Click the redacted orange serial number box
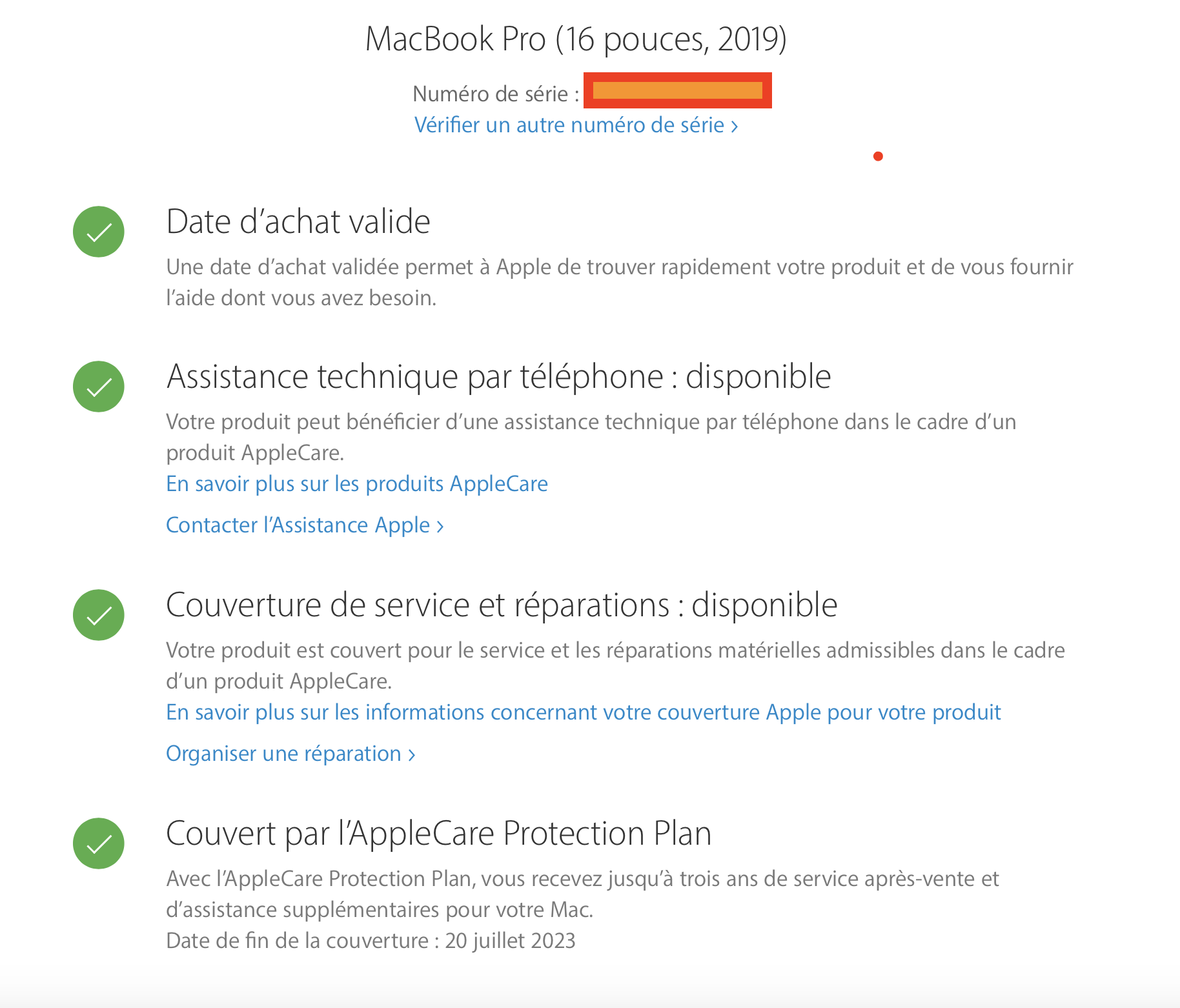1180x1008 pixels. point(677,90)
